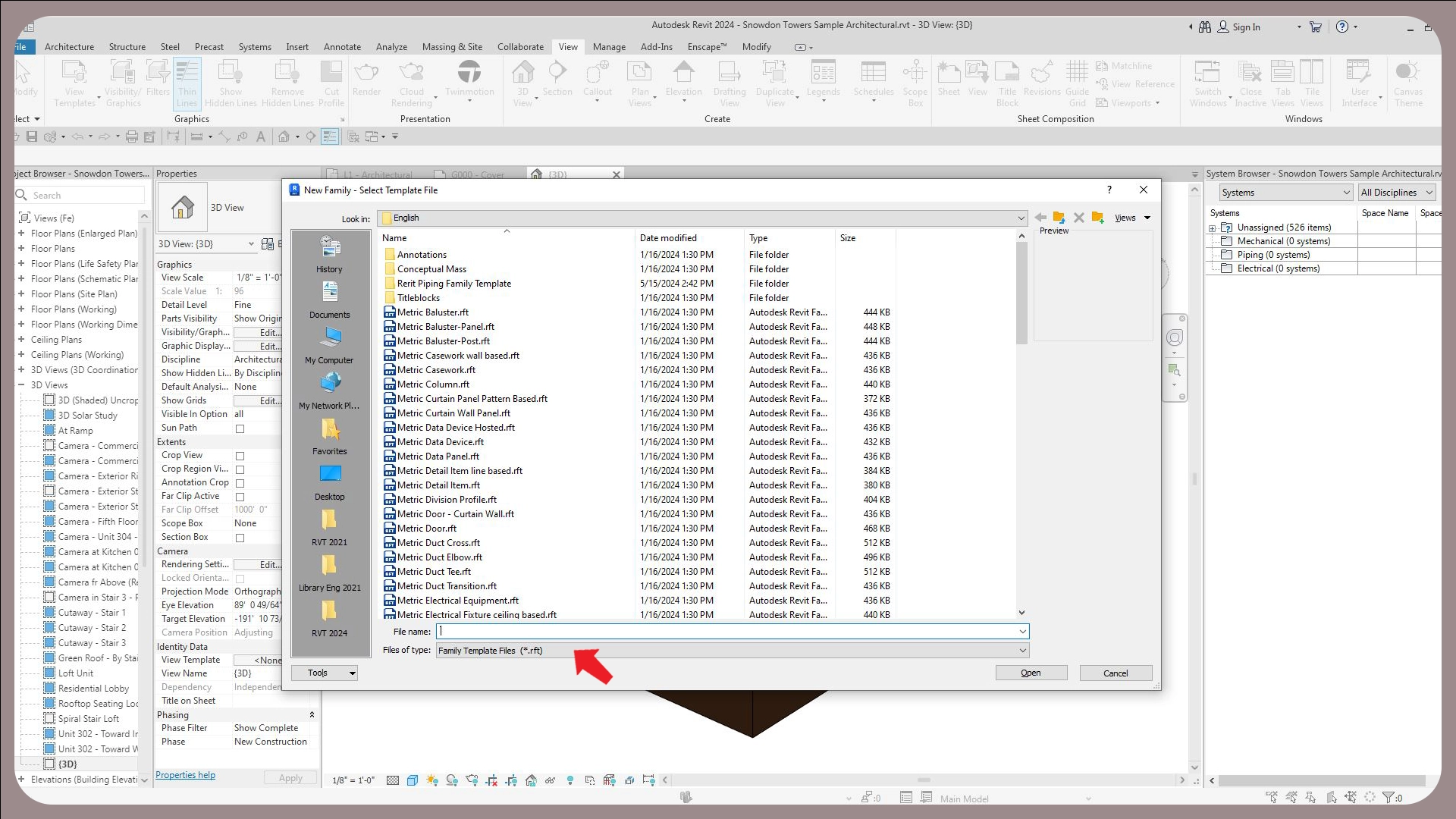Open the Properties help link
The width and height of the screenshot is (1456, 819).
(x=185, y=775)
